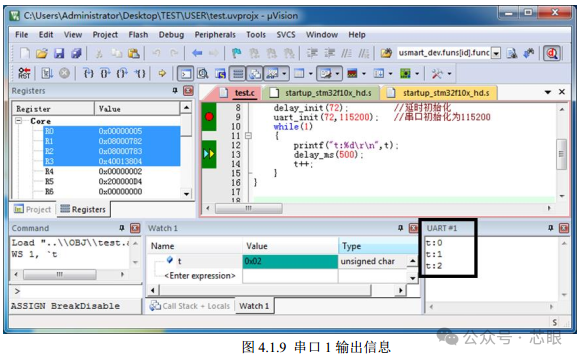Step into one line
580x360 pixels.
point(88,74)
